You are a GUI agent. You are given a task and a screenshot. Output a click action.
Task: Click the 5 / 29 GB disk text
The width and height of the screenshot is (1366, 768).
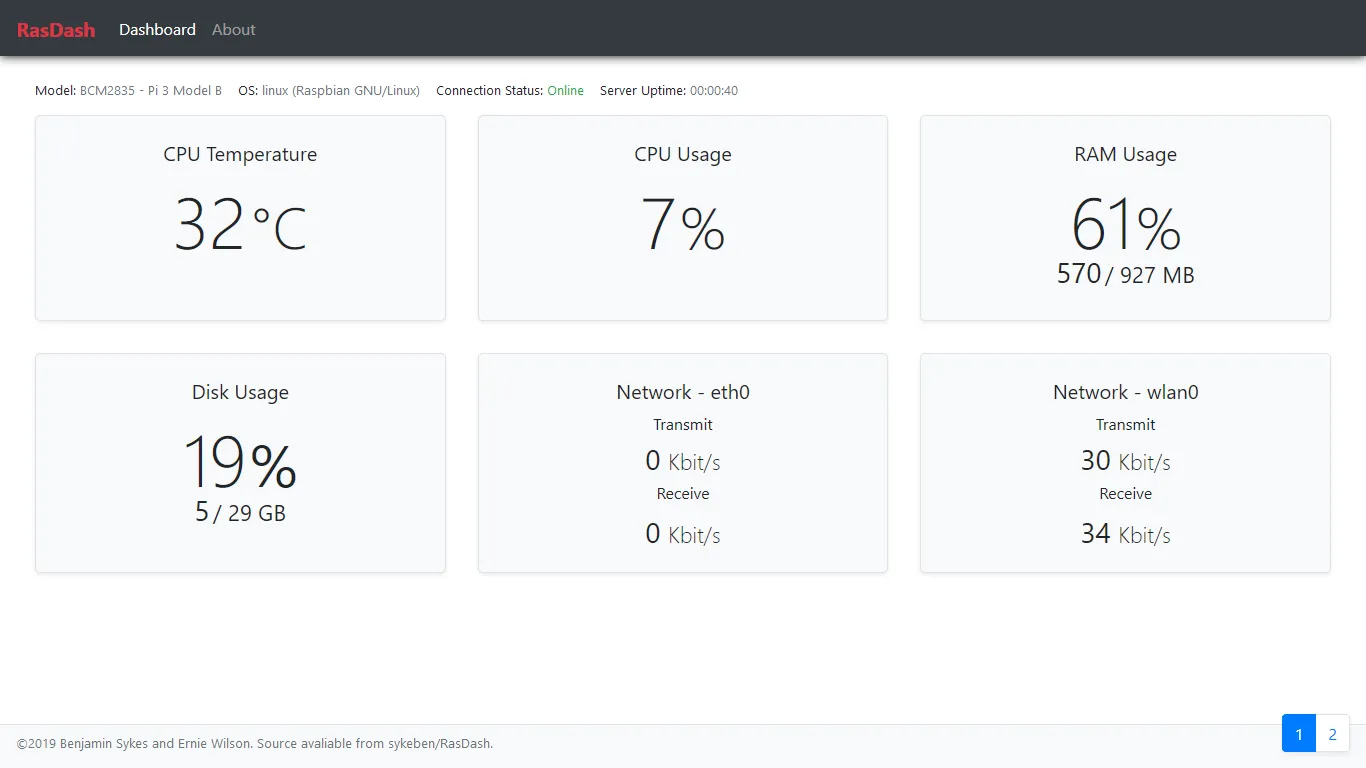click(240, 512)
